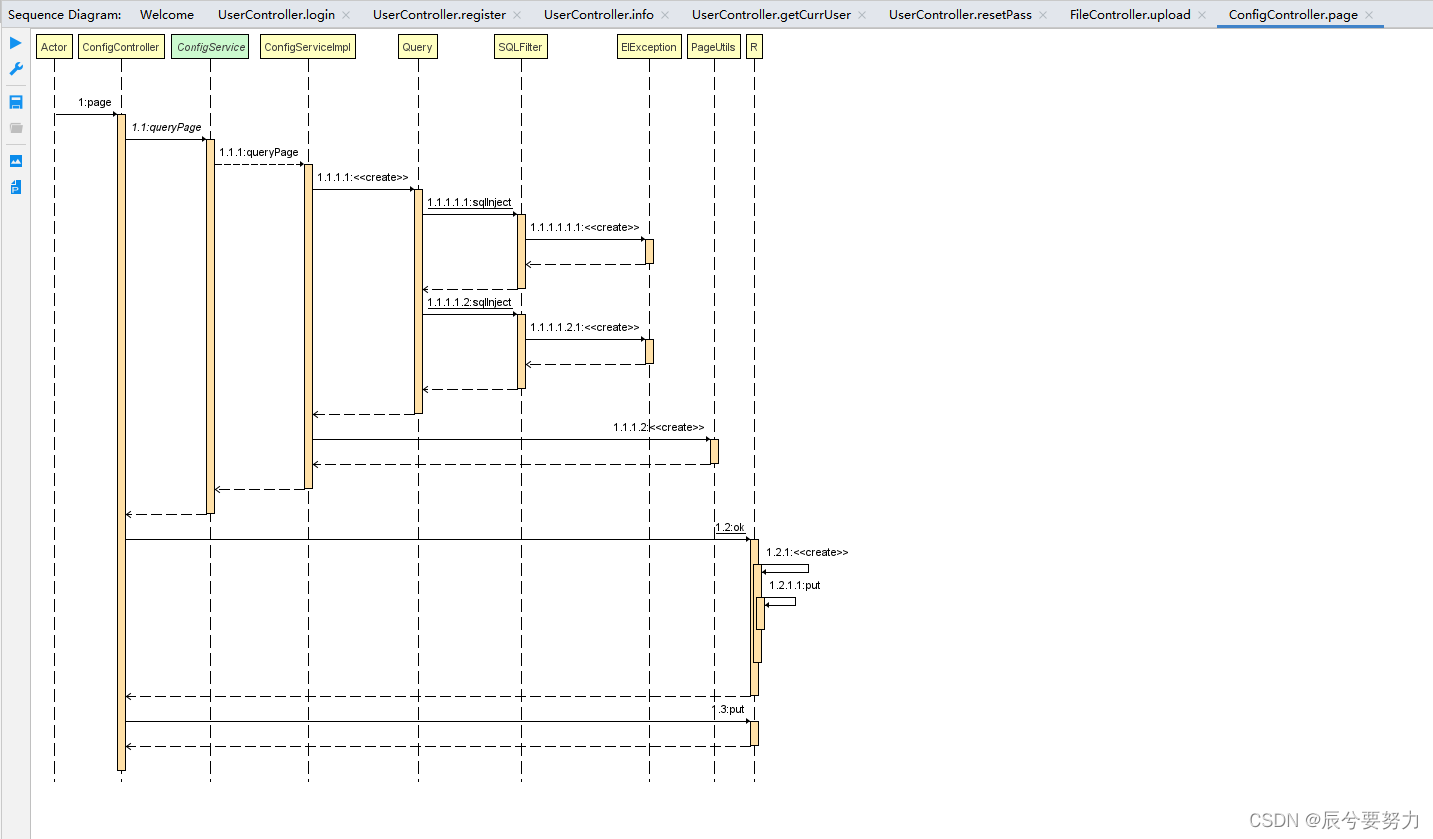Viewport: 1433px width, 839px height.
Task: Switch to UserController.info tab
Action: (x=599, y=15)
